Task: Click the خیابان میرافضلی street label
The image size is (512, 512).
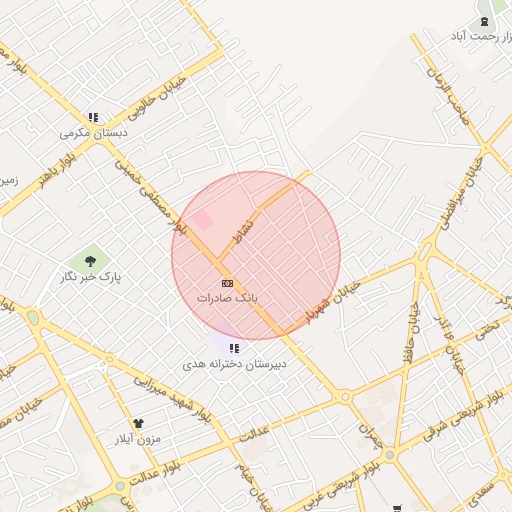Action: coord(462,193)
